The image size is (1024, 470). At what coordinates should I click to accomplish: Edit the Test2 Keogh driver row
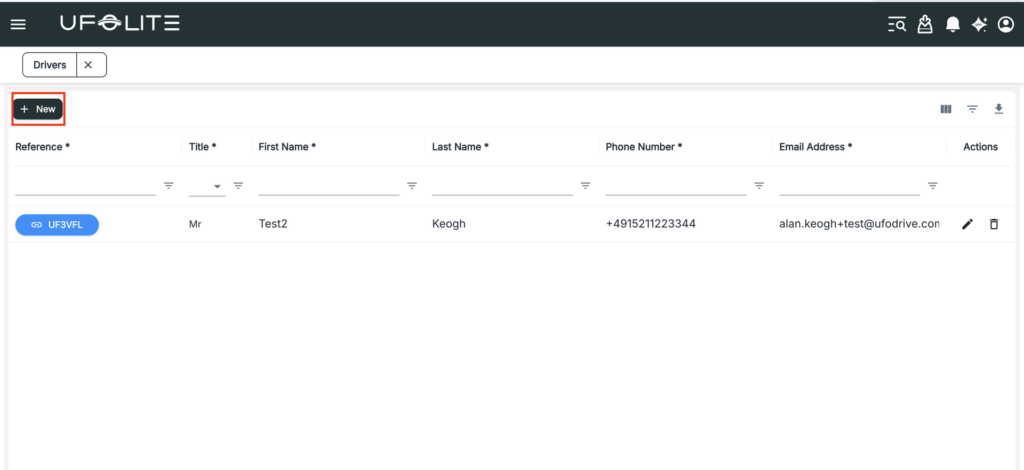coord(967,224)
